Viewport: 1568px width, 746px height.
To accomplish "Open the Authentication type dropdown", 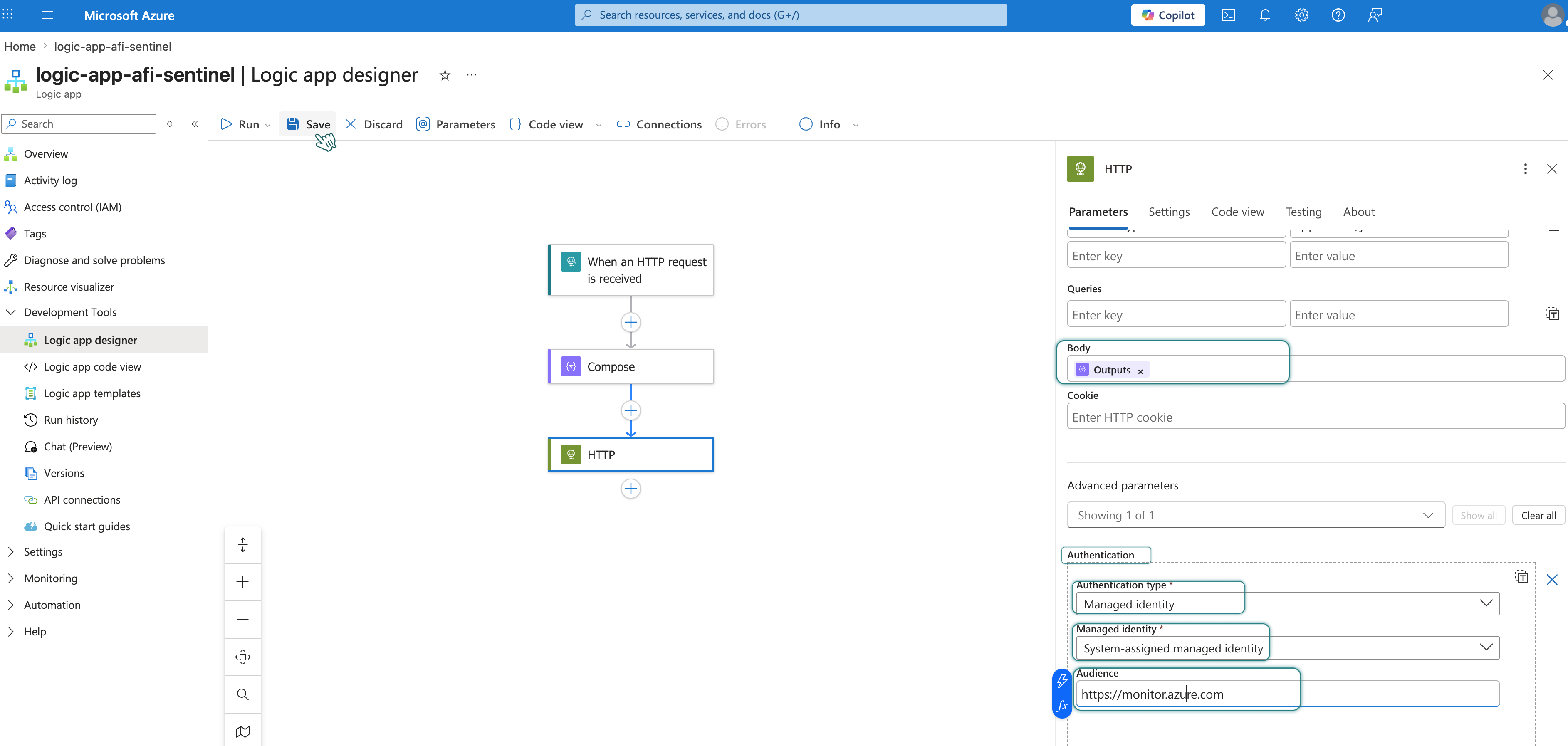I will (1287, 604).
